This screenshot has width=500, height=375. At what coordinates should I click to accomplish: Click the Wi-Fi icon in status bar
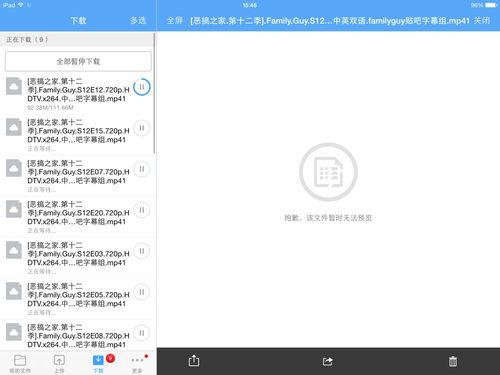(x=21, y=5)
